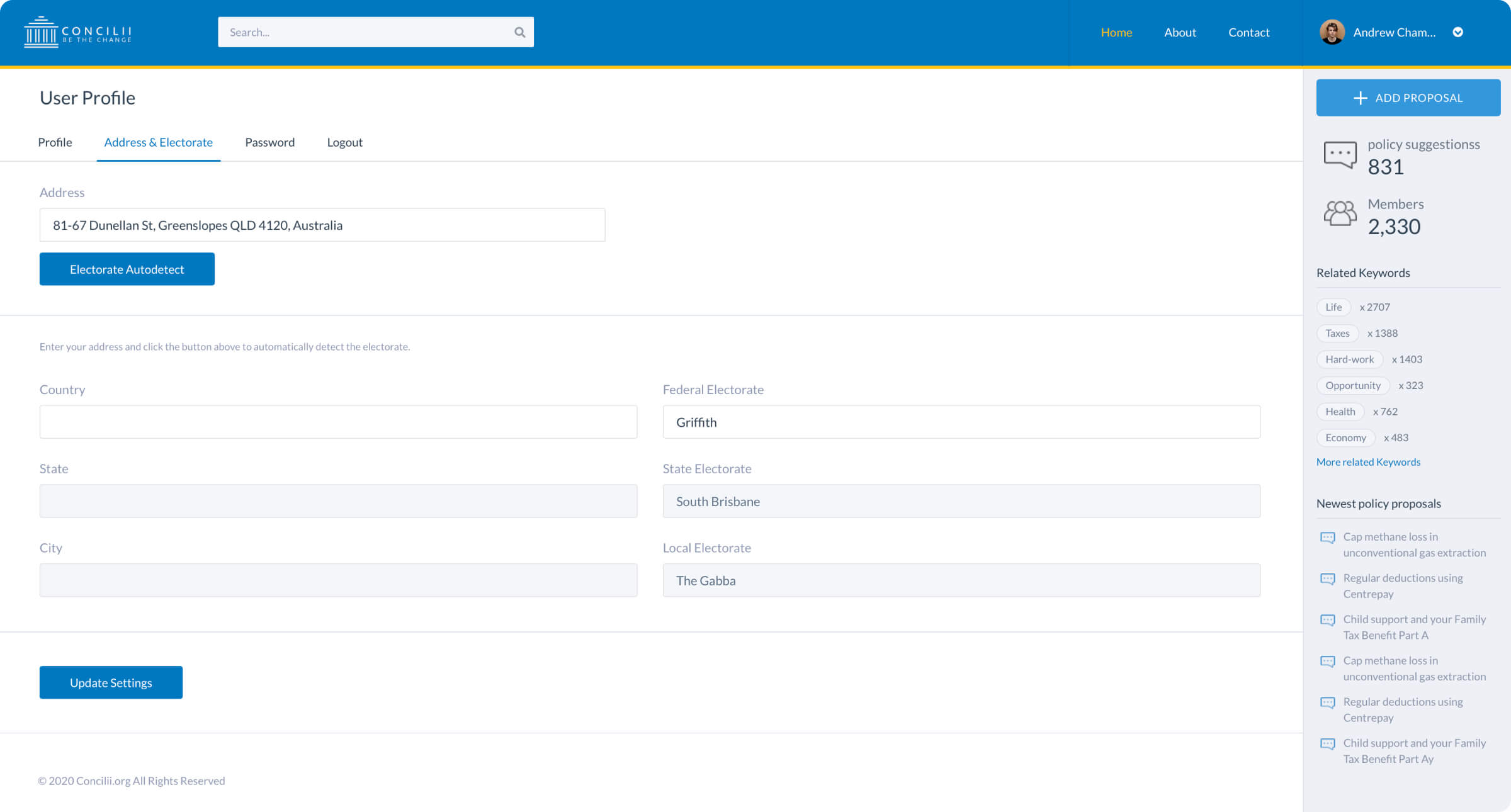Open Andrew Cham user avatar
The image size is (1511, 812).
1332,32
